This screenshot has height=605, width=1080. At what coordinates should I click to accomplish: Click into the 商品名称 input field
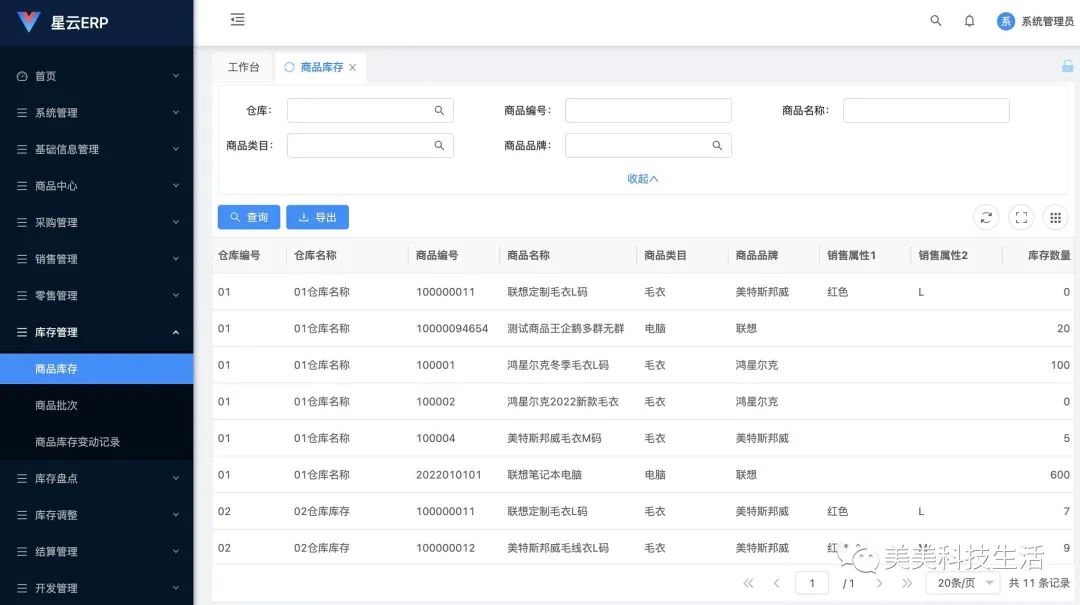pyautogui.click(x=925, y=110)
